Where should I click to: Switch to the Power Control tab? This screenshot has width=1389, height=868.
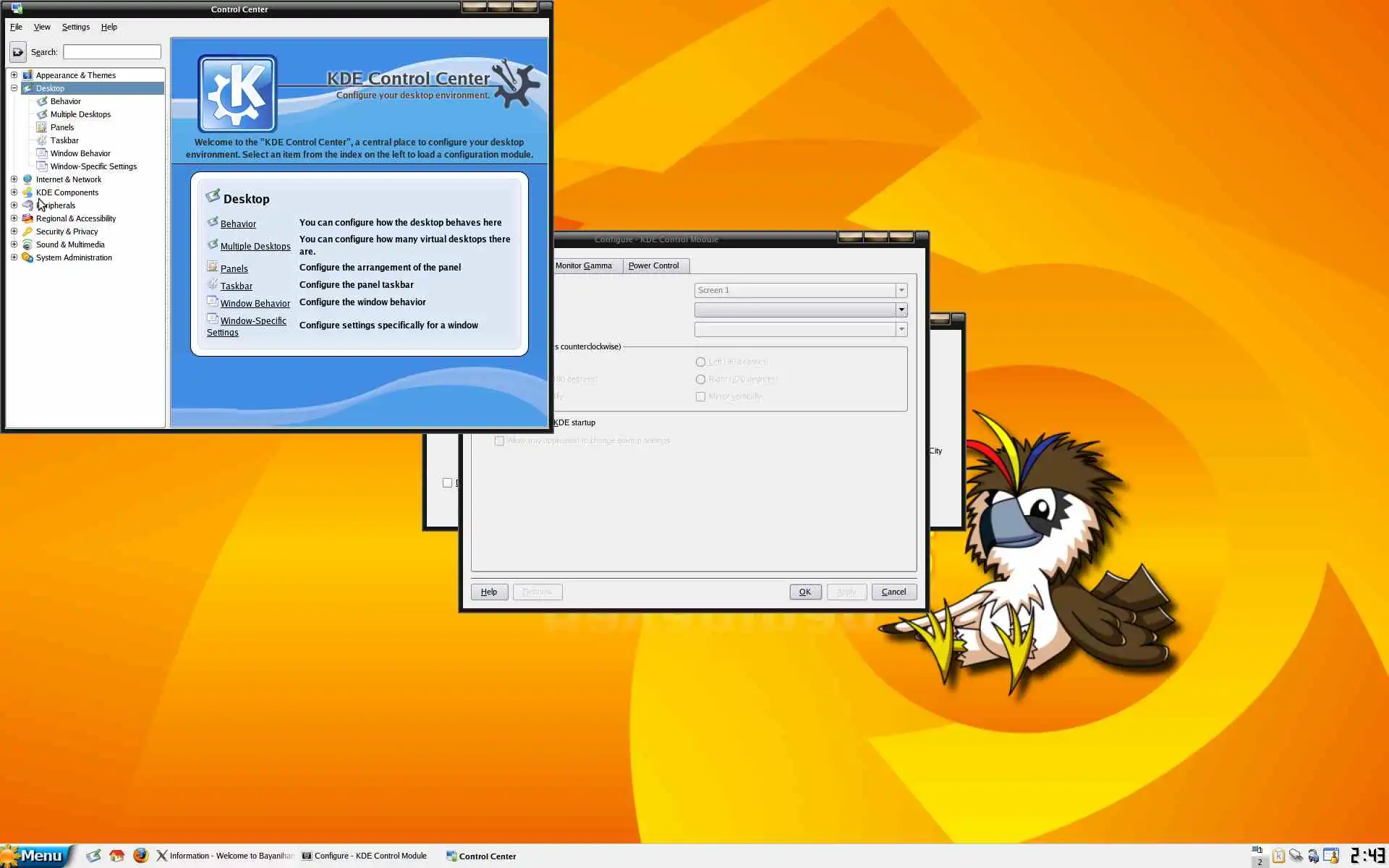[653, 265]
